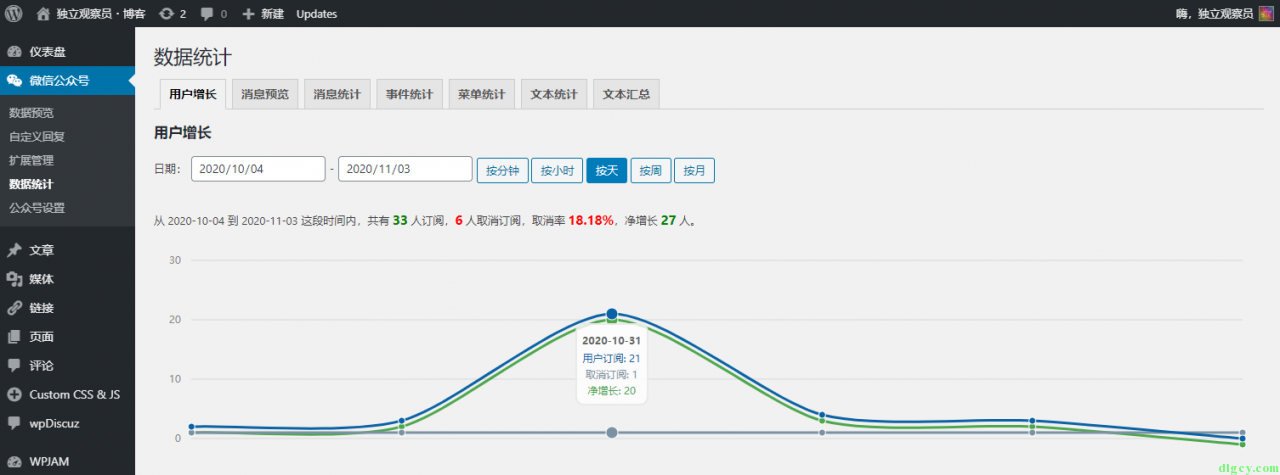1280x475 pixels.
Task: Click the start date field 2020/10/04
Action: click(258, 169)
